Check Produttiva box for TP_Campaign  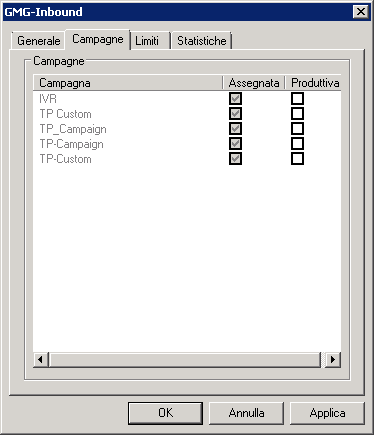[x=297, y=129]
